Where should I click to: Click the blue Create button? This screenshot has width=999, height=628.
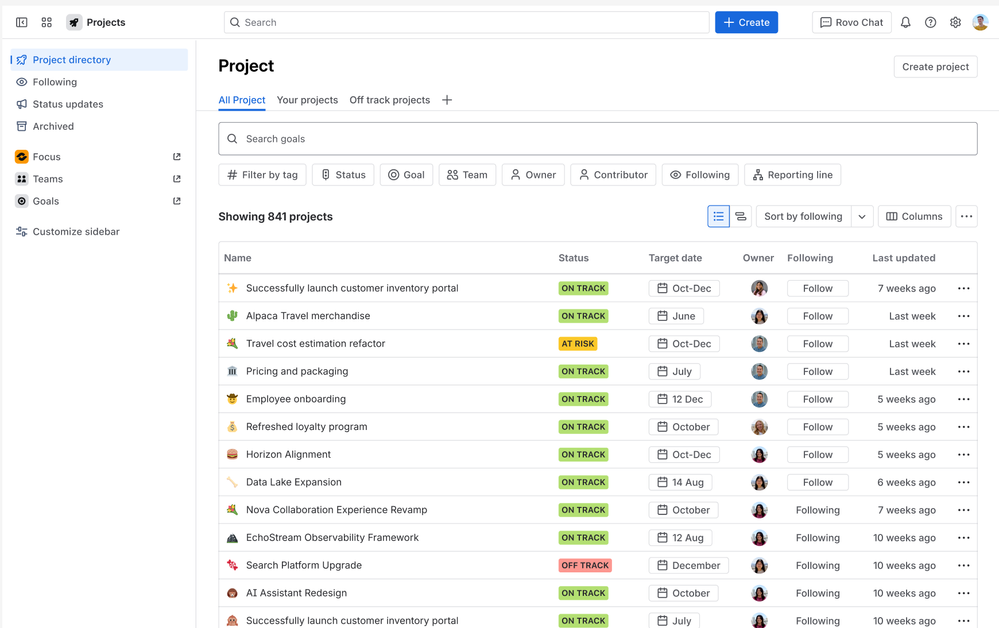746,22
